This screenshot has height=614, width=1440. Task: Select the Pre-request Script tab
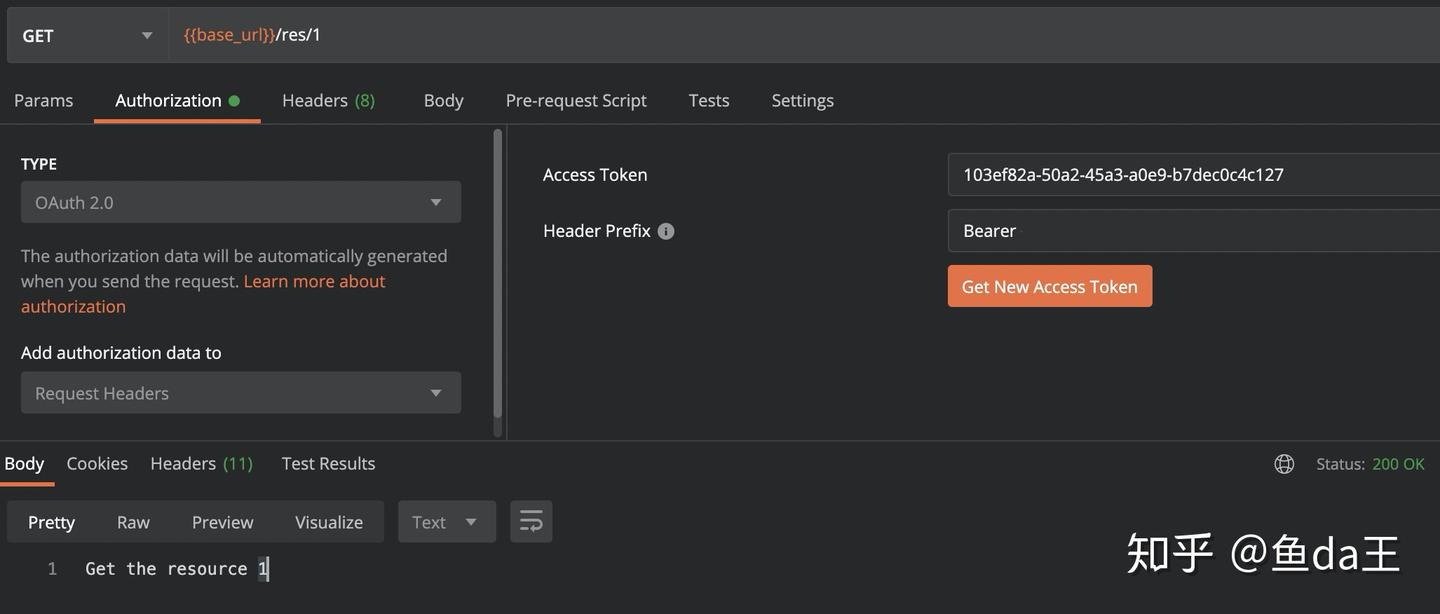tap(576, 100)
